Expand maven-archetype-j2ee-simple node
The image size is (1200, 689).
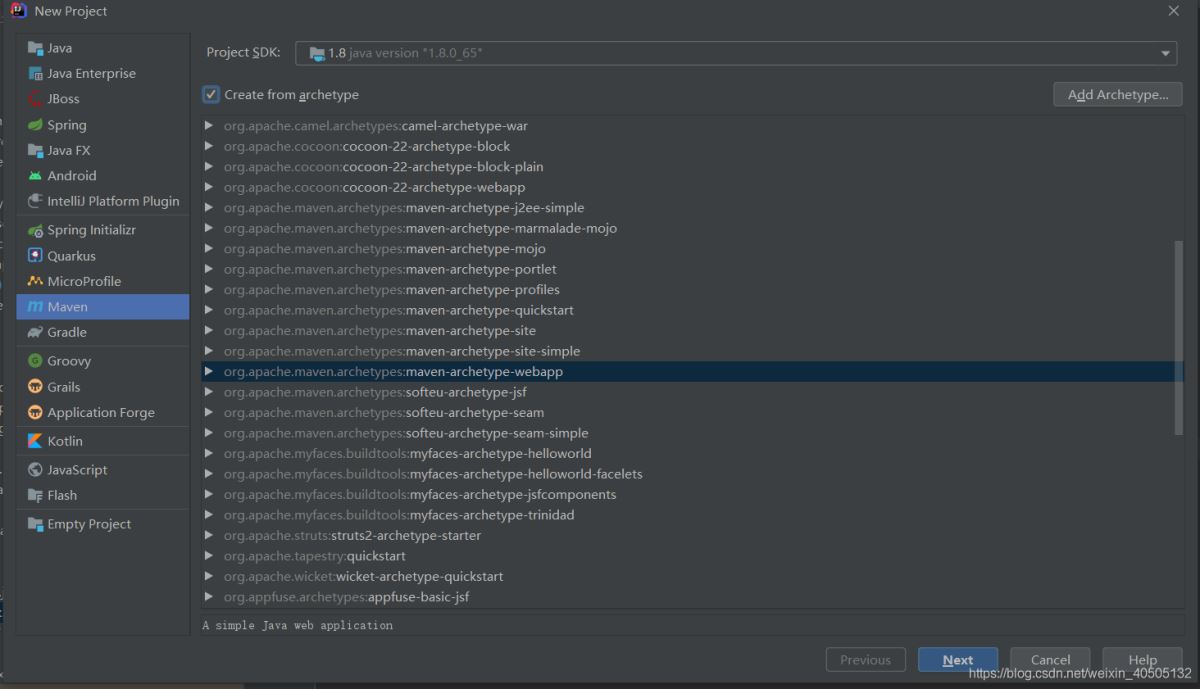209,208
